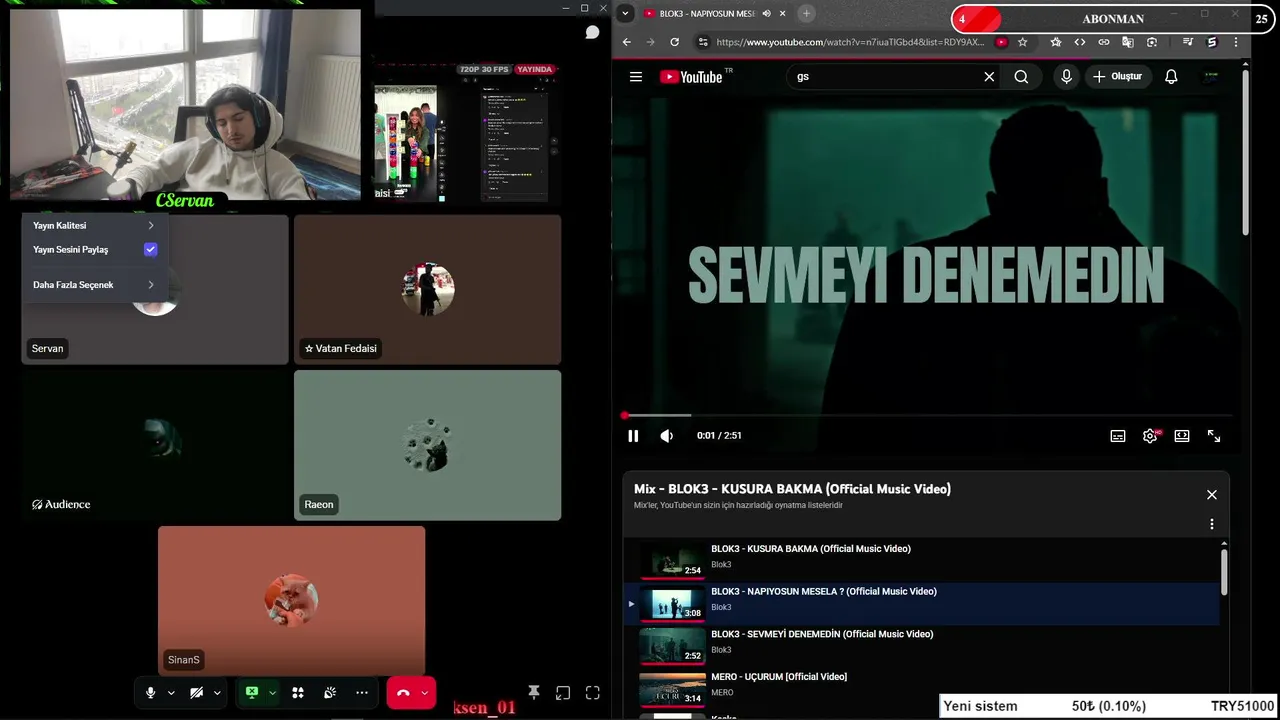Image resolution: width=1280 pixels, height=720 pixels.
Task: Clear the YouTube search box text
Action: click(989, 76)
